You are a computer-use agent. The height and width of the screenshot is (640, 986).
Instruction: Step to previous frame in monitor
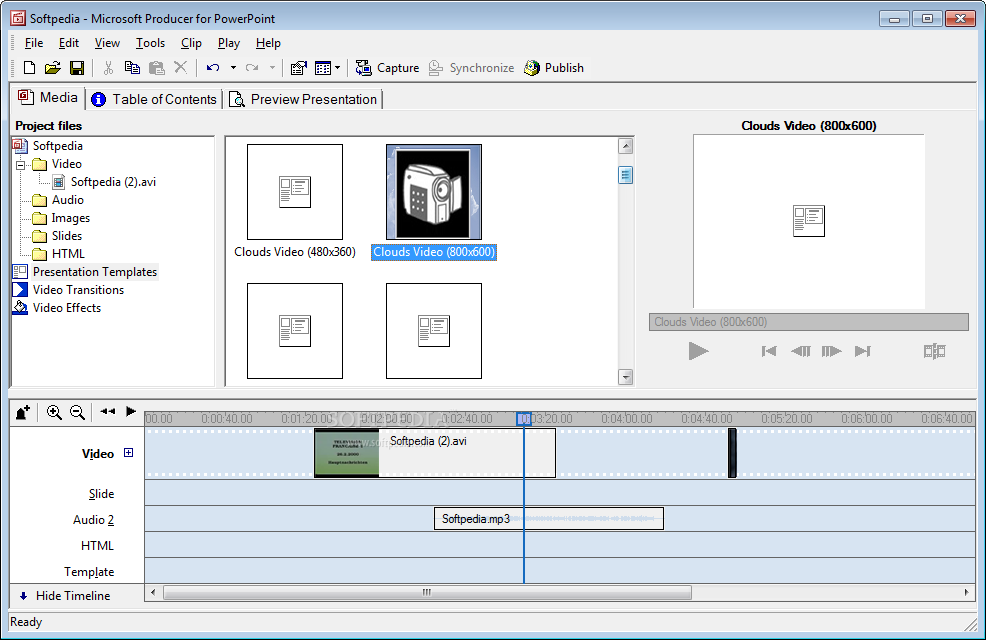(x=800, y=351)
